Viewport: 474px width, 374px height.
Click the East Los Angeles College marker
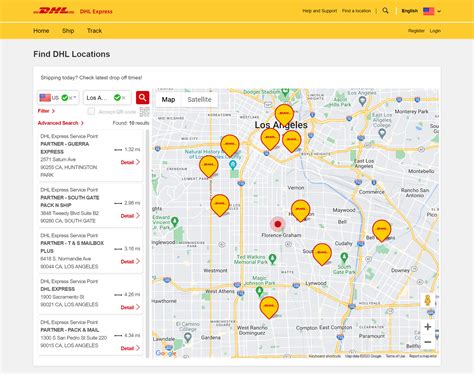(382, 134)
